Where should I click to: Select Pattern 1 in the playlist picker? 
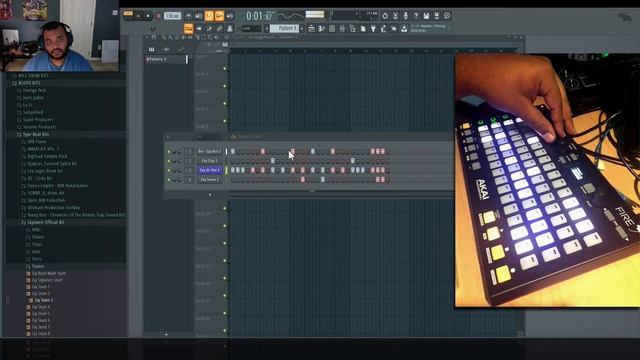tap(166, 59)
